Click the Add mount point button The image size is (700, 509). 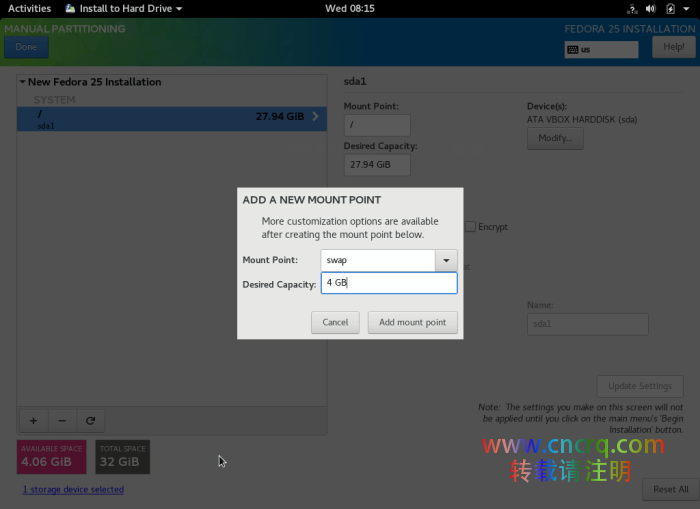pos(412,322)
